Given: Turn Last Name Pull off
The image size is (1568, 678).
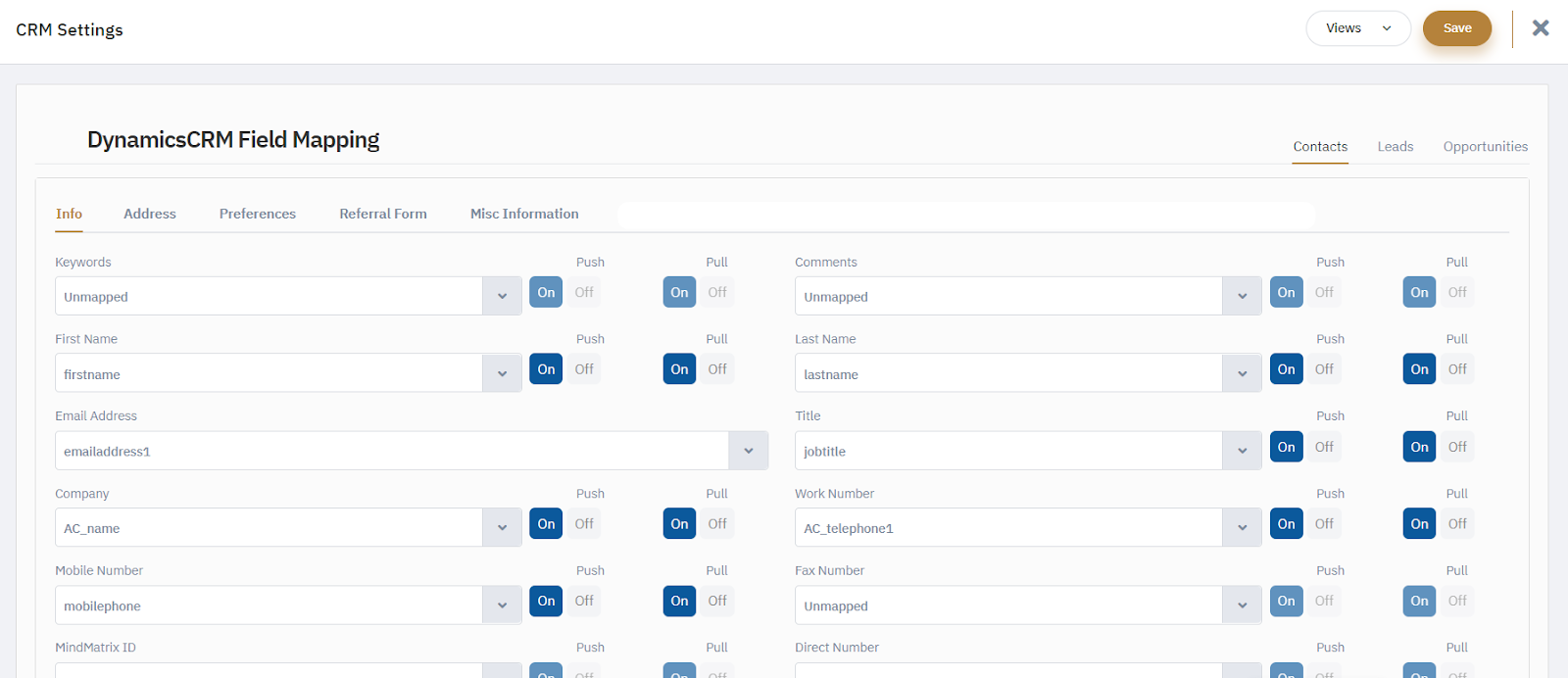Looking at the screenshot, I should pyautogui.click(x=1457, y=369).
